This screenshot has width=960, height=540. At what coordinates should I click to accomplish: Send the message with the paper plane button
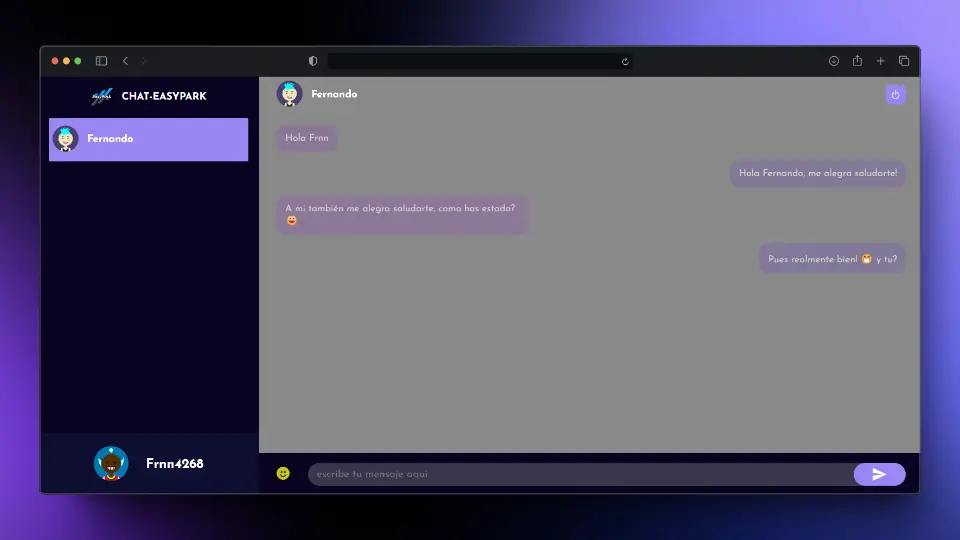click(x=879, y=474)
